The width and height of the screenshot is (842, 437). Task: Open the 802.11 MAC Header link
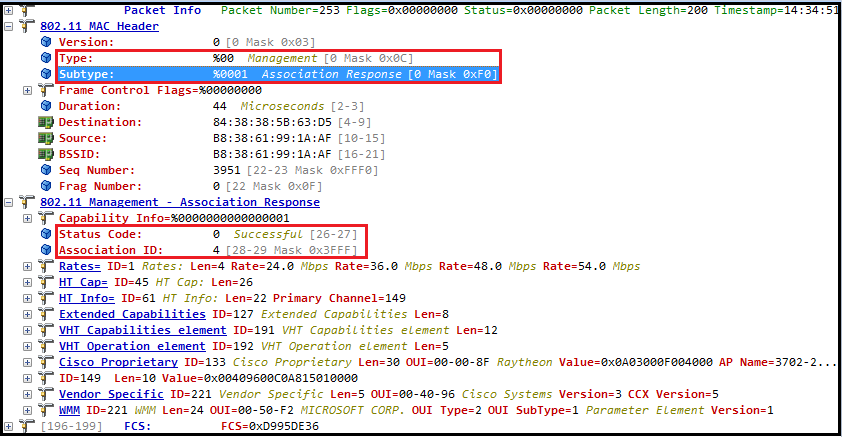99,26
